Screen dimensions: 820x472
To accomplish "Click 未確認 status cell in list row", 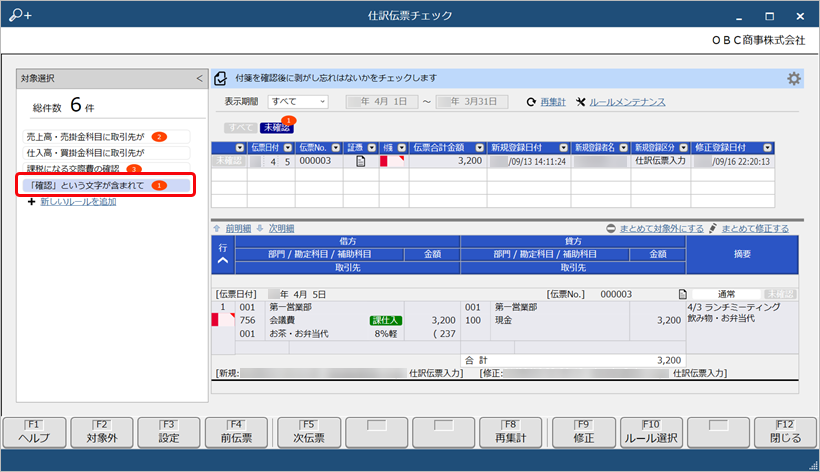I will pos(229,161).
